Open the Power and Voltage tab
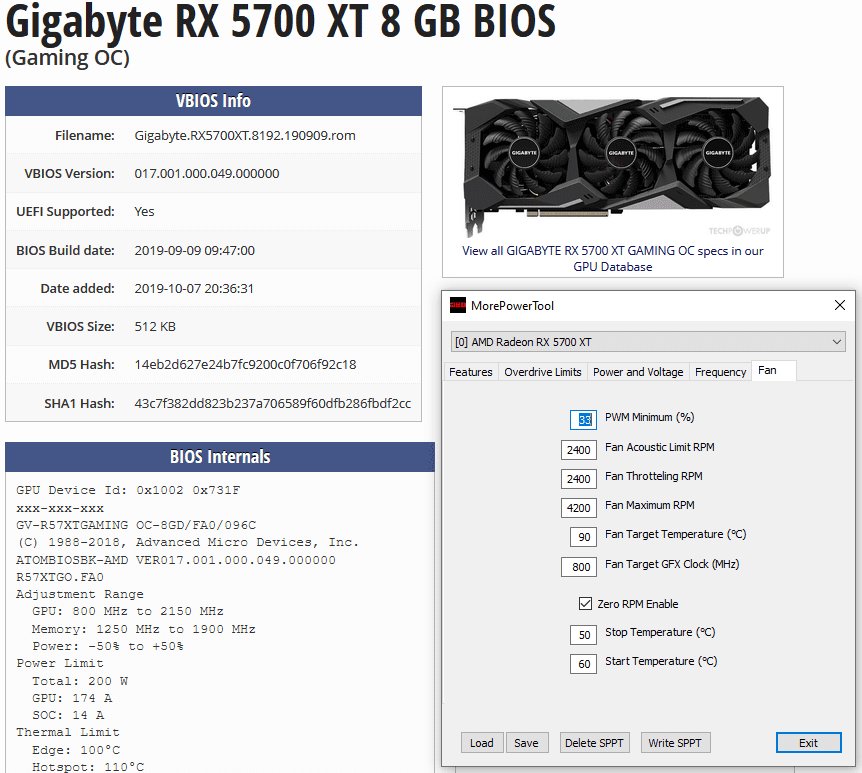 coord(638,372)
